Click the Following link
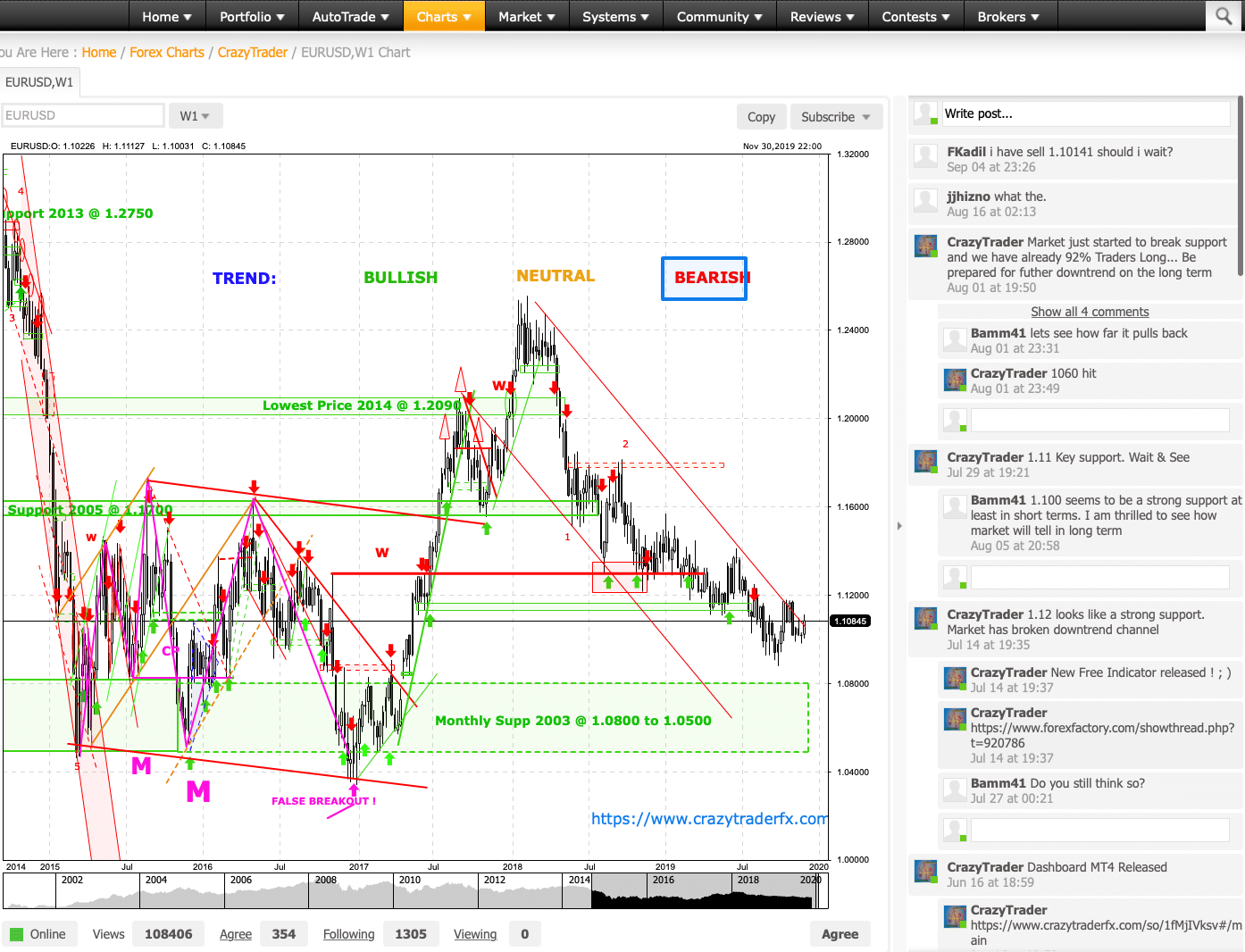This screenshot has width=1245, height=952. pos(348,934)
